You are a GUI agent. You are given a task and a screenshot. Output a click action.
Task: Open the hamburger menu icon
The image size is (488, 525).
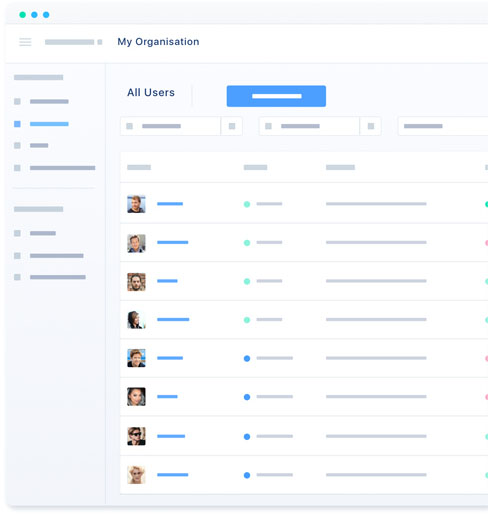(25, 42)
